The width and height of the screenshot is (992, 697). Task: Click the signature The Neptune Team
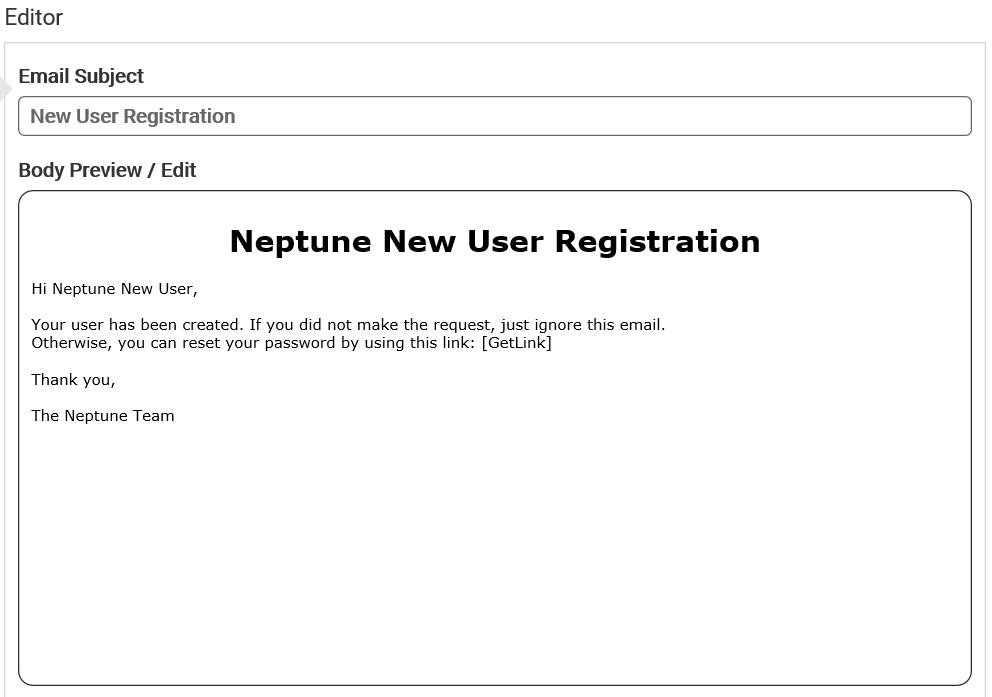[102, 415]
